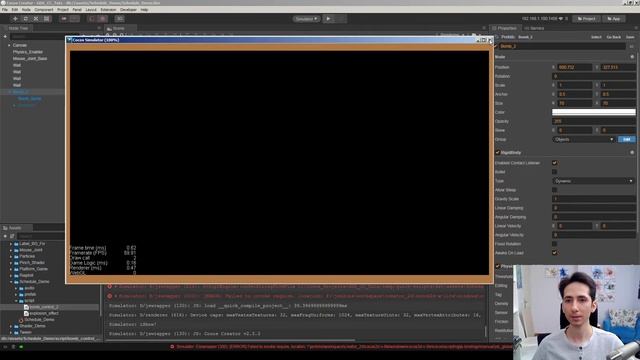Viewport: 640px width, 360px height.
Task: Expand the Particles assets folder
Action: pos(11,256)
